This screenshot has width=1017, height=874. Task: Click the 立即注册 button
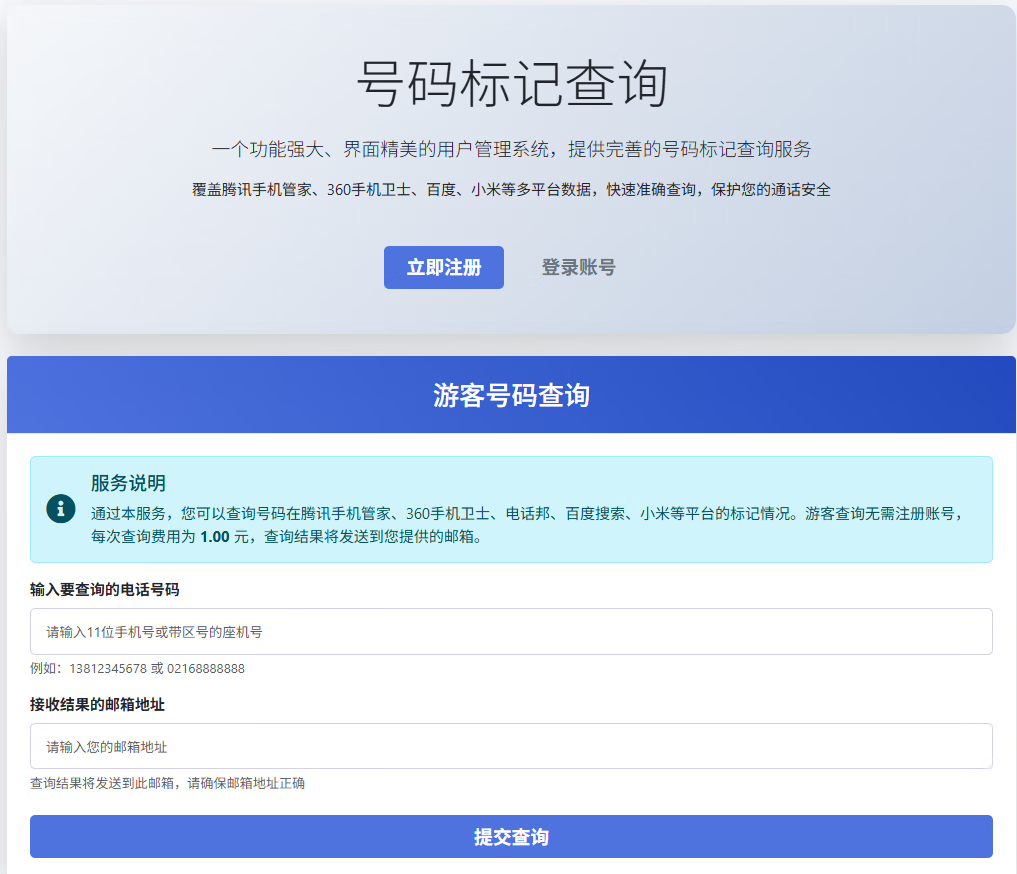(443, 268)
